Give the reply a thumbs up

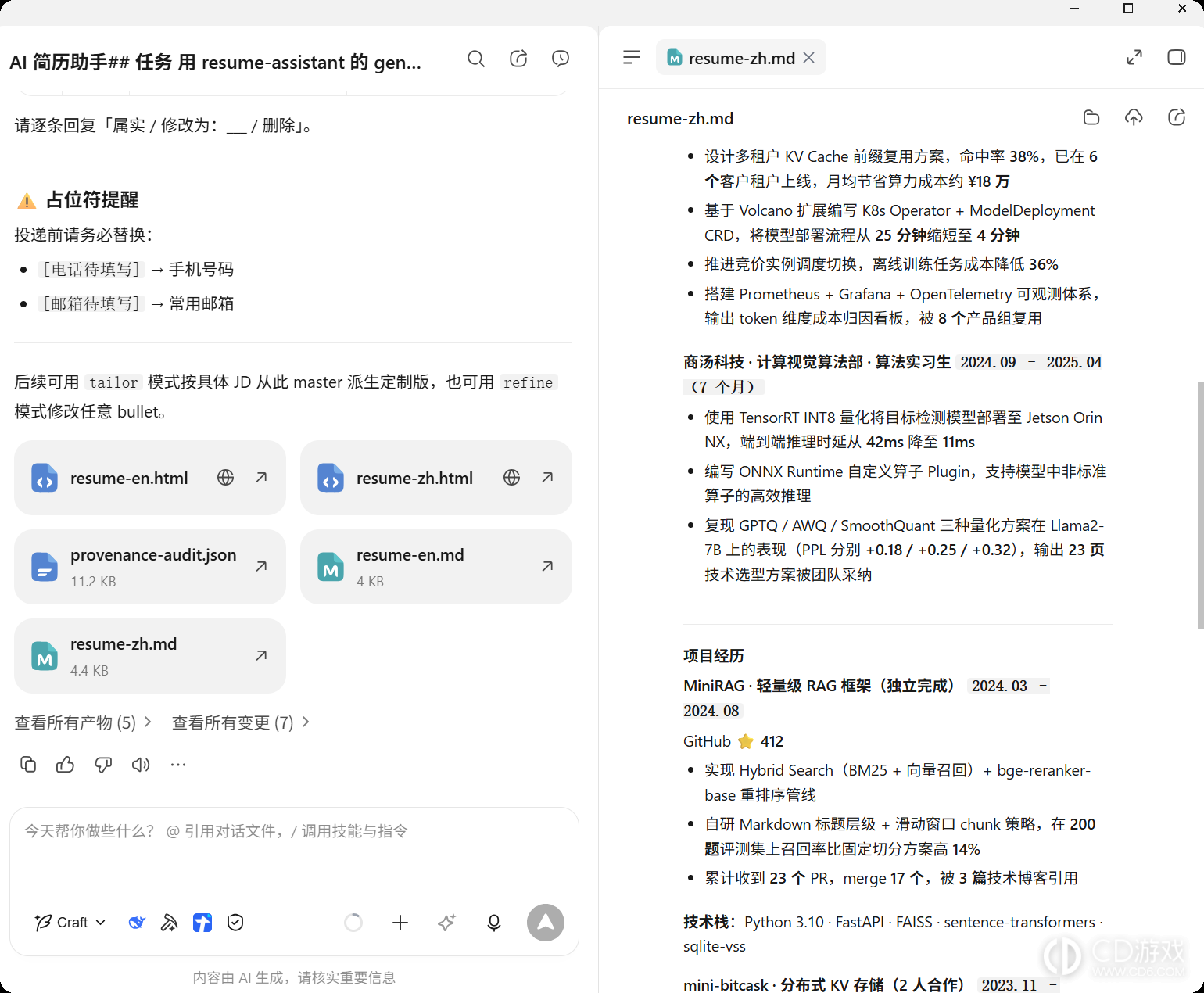point(66,765)
